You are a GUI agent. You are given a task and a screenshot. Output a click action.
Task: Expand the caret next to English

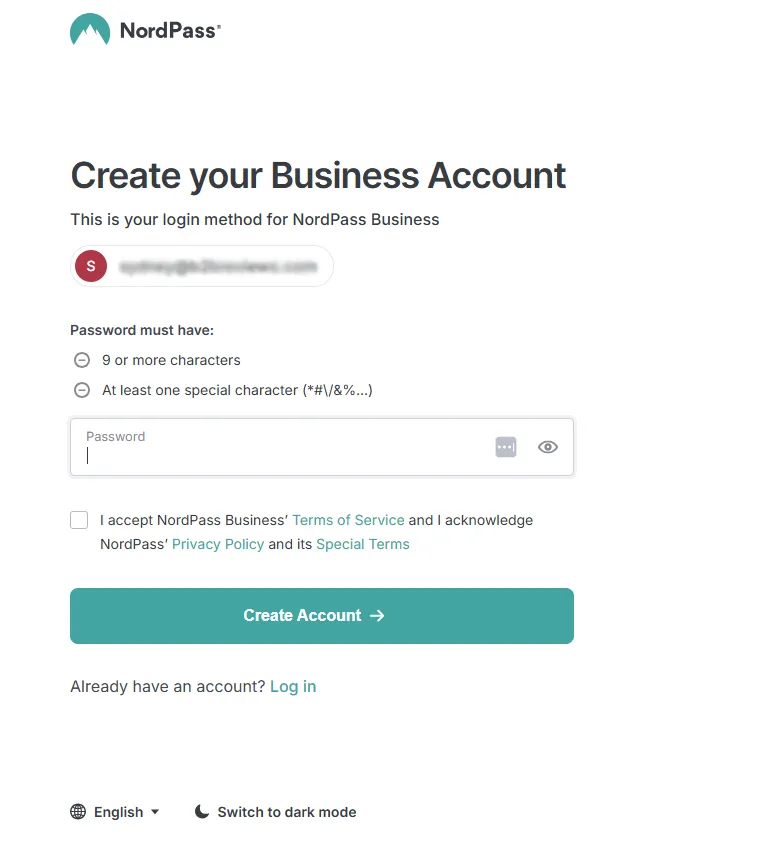pos(155,812)
